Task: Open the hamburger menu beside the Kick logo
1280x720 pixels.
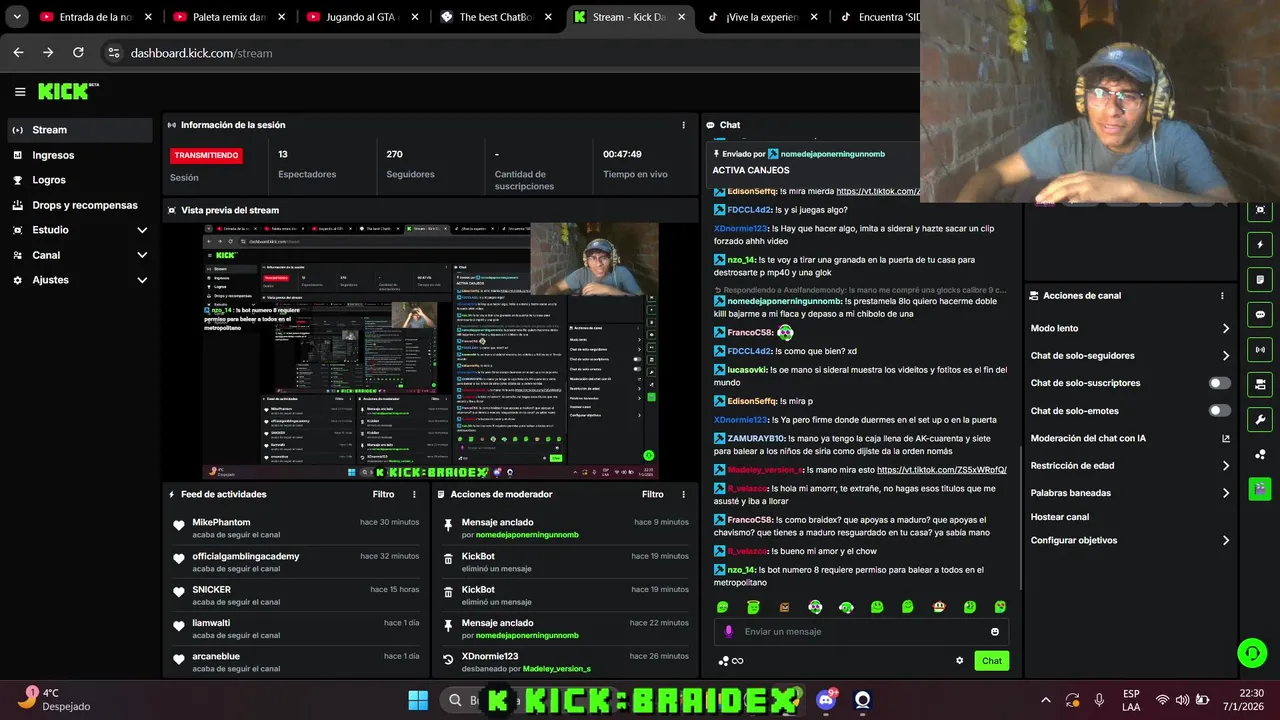Action: point(20,92)
